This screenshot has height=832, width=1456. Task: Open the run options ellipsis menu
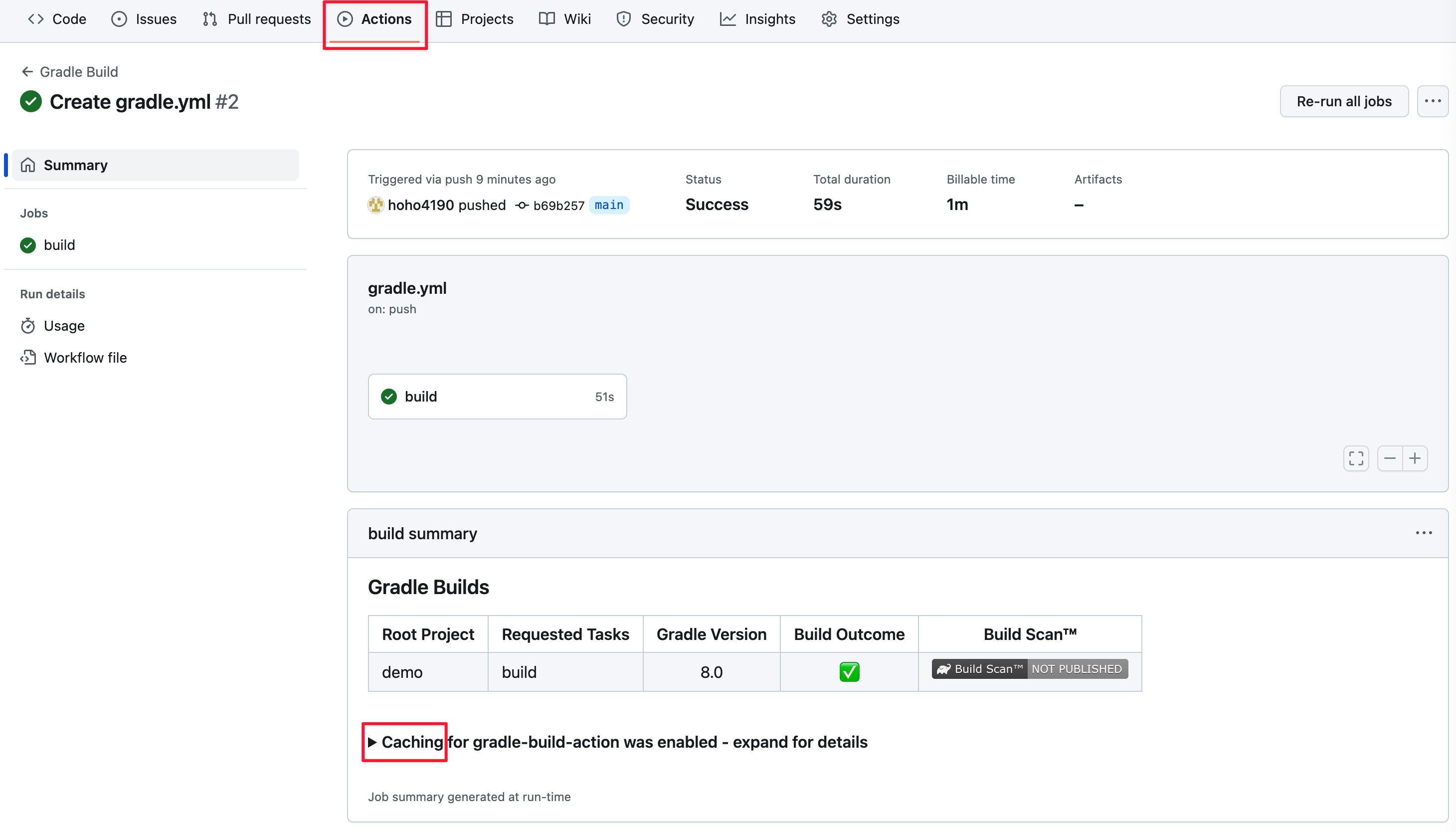tap(1432, 101)
